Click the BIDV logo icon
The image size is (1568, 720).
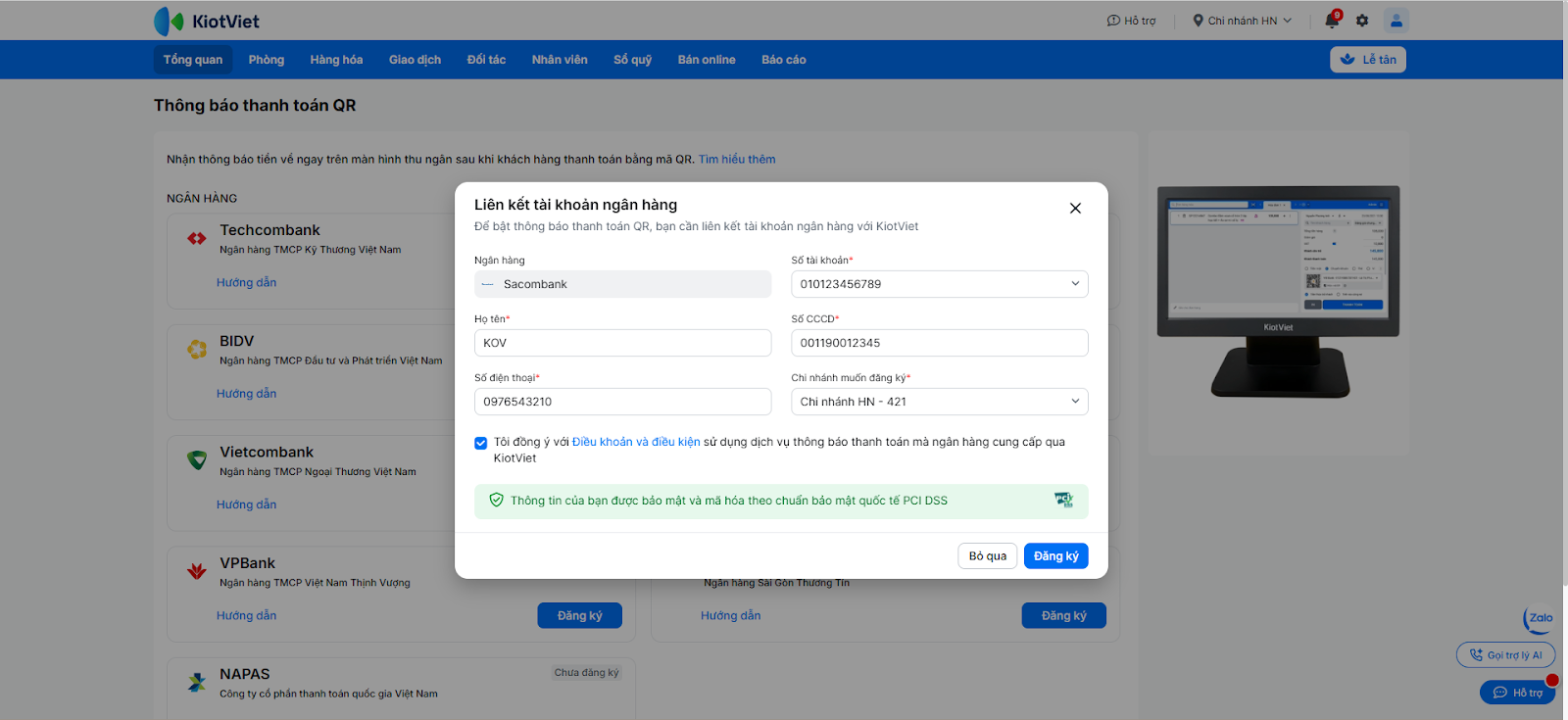click(x=197, y=349)
